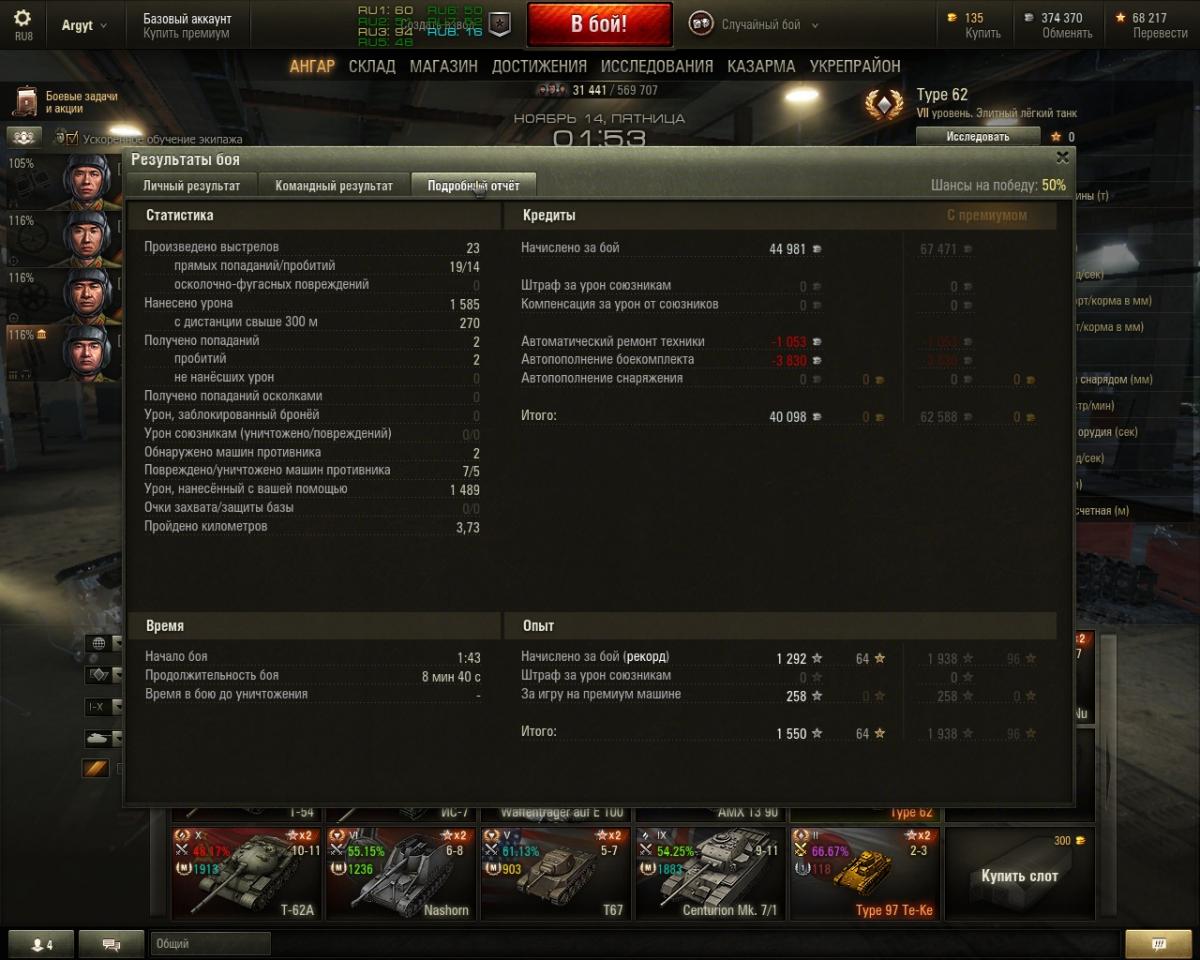Click the red В бой! button
Image resolution: width=1200 pixels, height=960 pixels.
[x=599, y=25]
